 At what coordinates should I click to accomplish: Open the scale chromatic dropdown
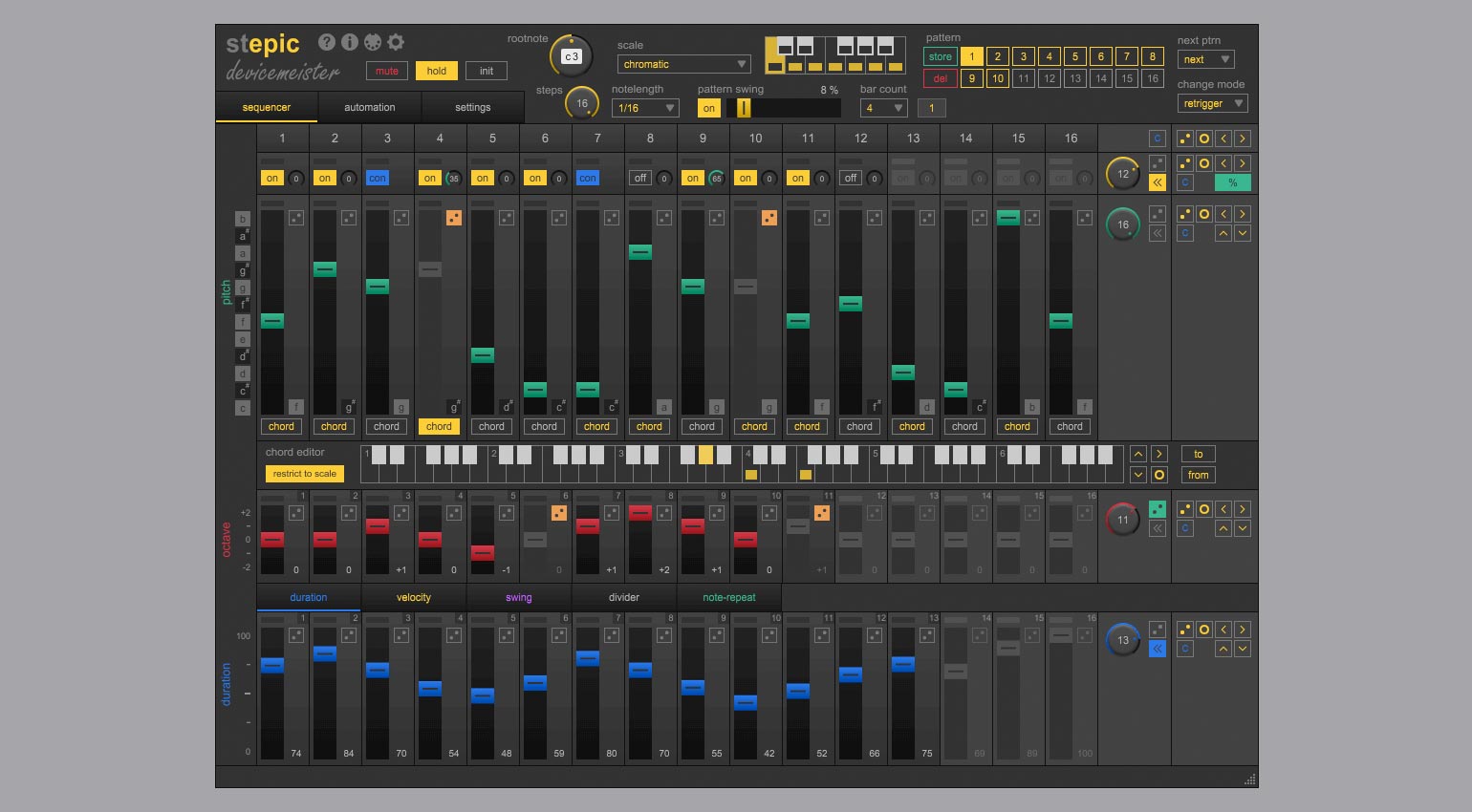683,64
